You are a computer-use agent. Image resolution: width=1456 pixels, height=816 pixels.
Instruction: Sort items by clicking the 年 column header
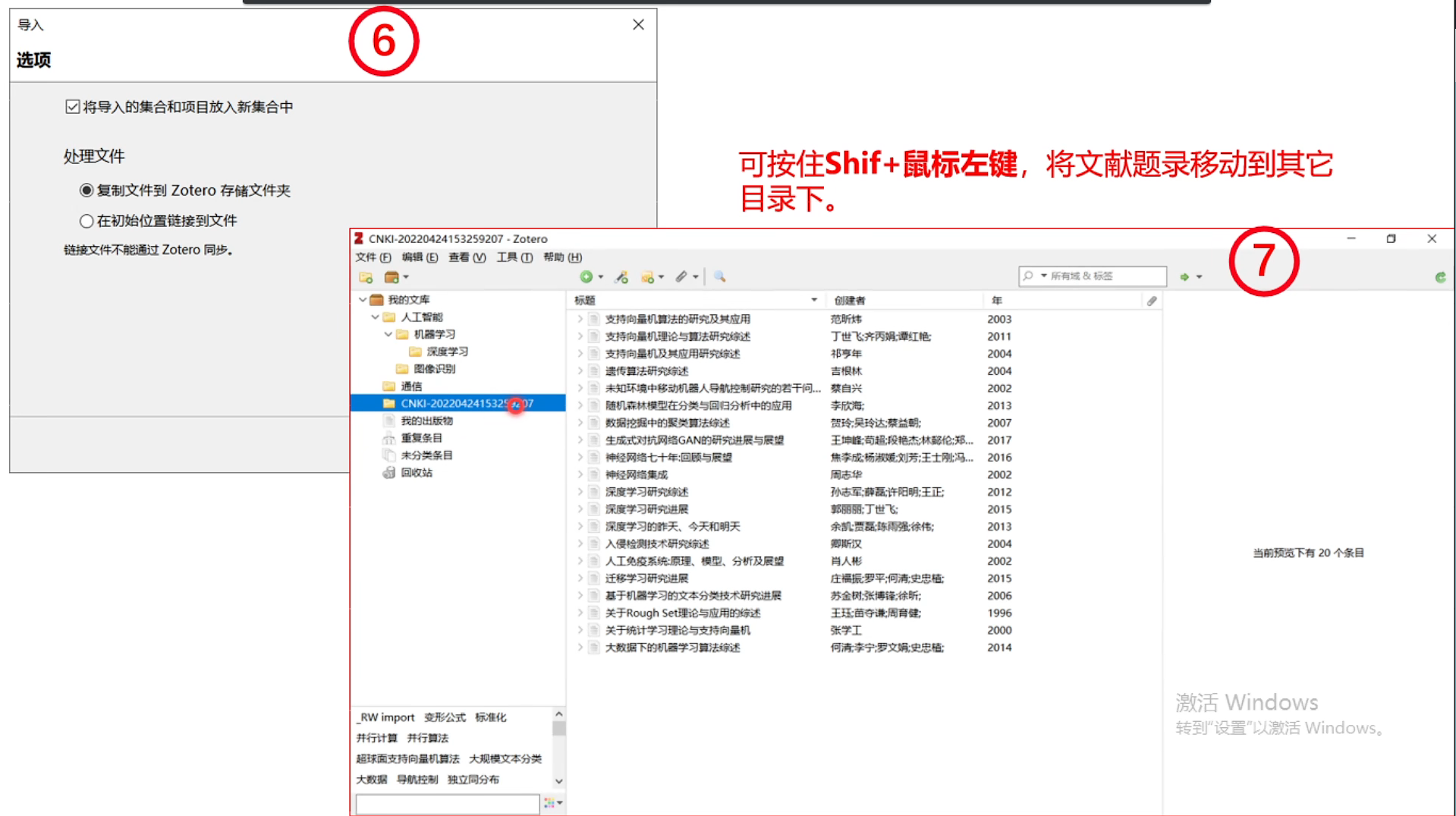[x=995, y=300]
